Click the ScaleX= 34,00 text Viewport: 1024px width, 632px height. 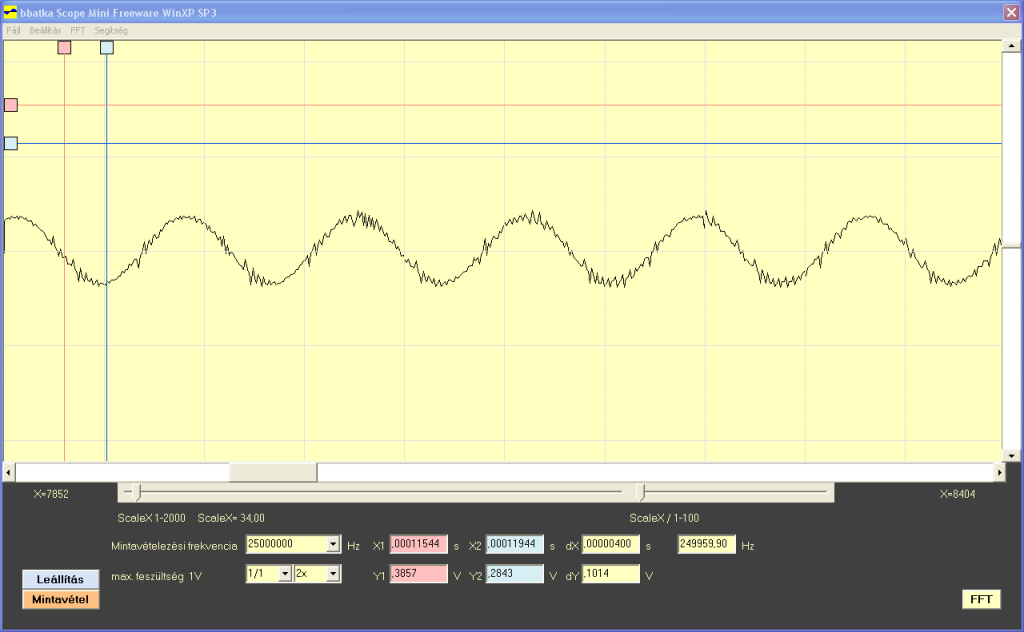231,518
